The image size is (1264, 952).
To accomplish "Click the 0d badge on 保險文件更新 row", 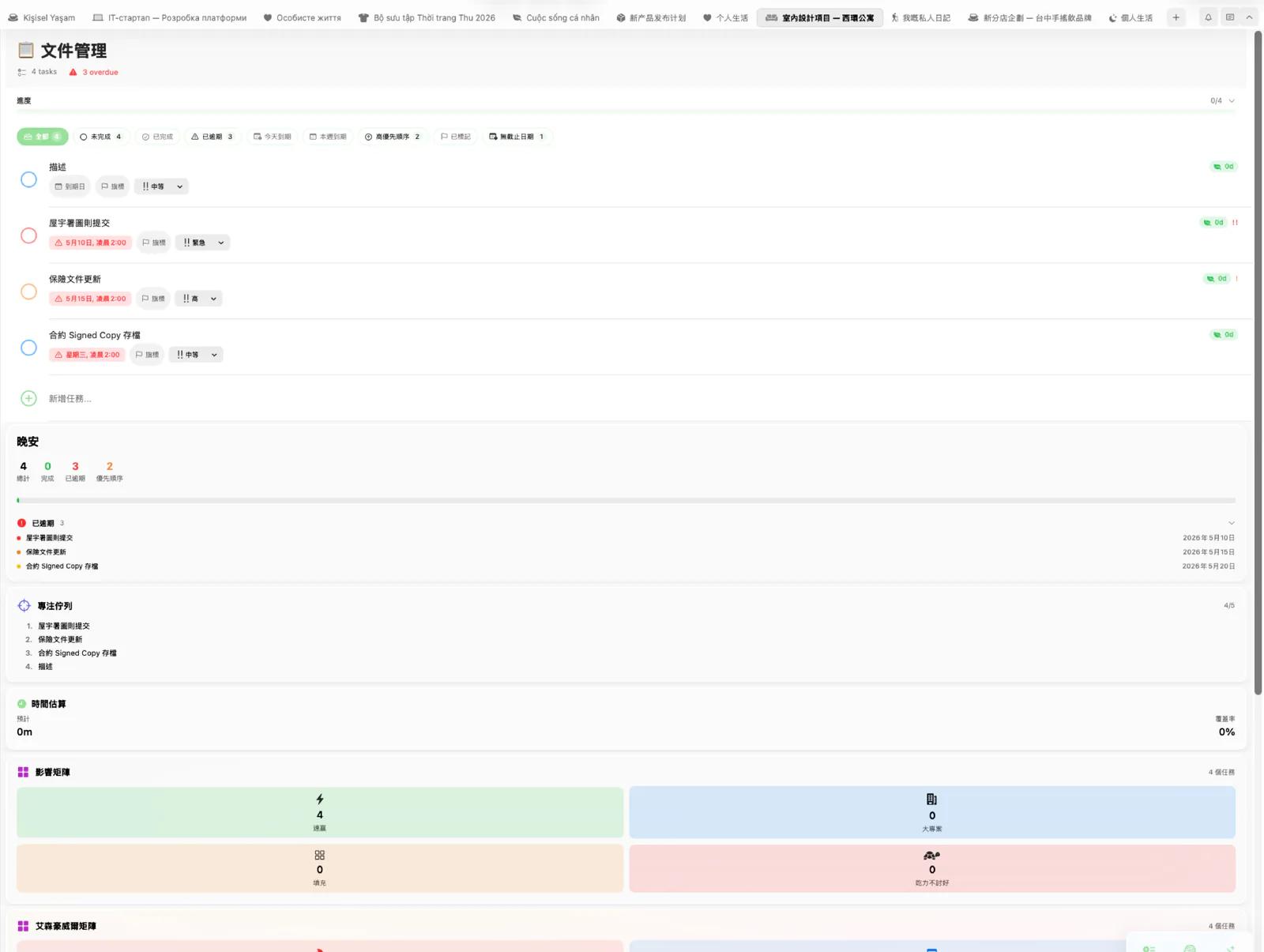I will tap(1217, 279).
